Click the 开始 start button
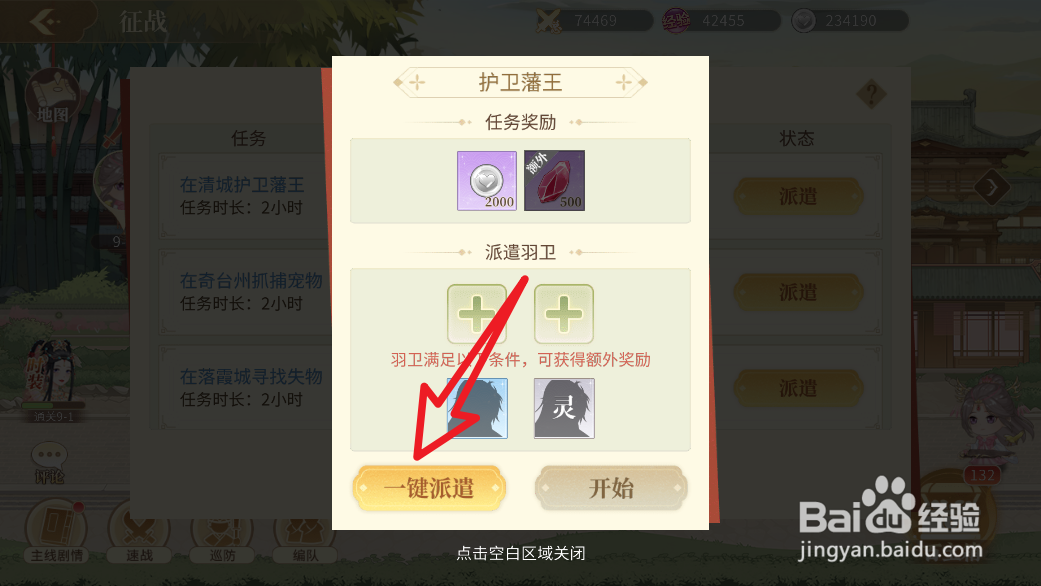Image resolution: width=1041 pixels, height=586 pixels. (611, 488)
